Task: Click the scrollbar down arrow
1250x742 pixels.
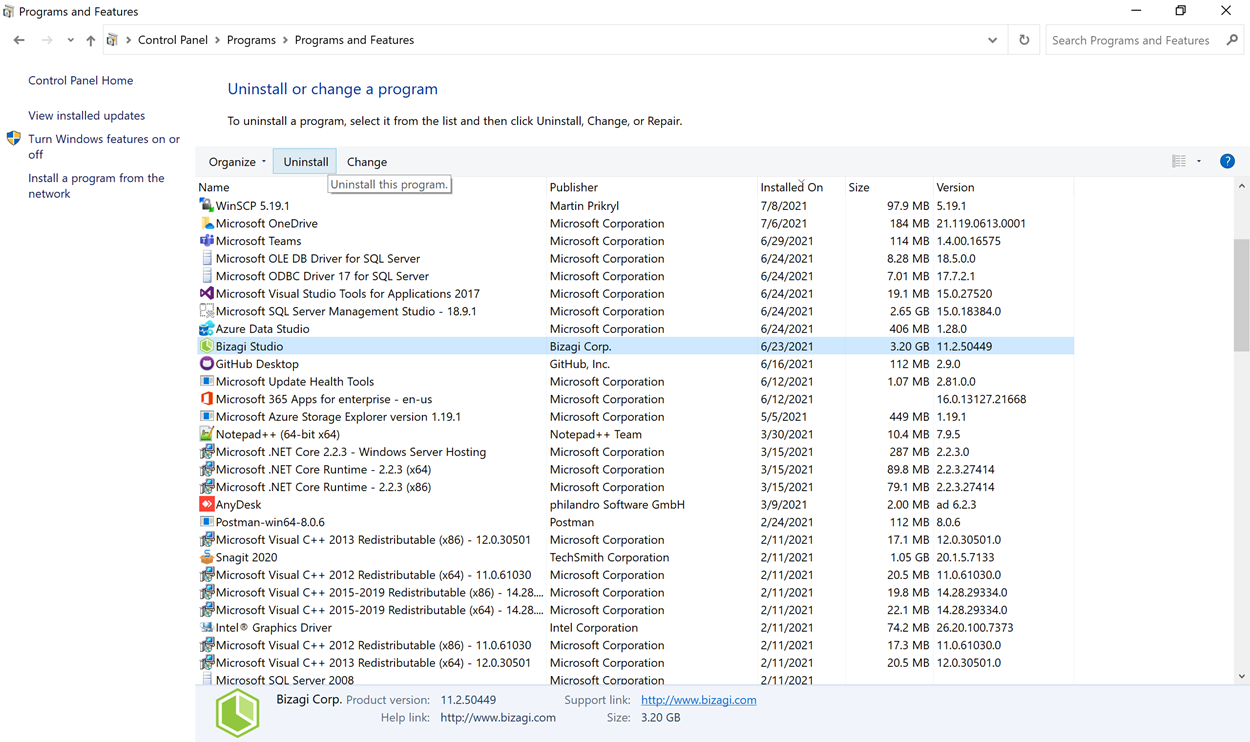Action: (1241, 676)
